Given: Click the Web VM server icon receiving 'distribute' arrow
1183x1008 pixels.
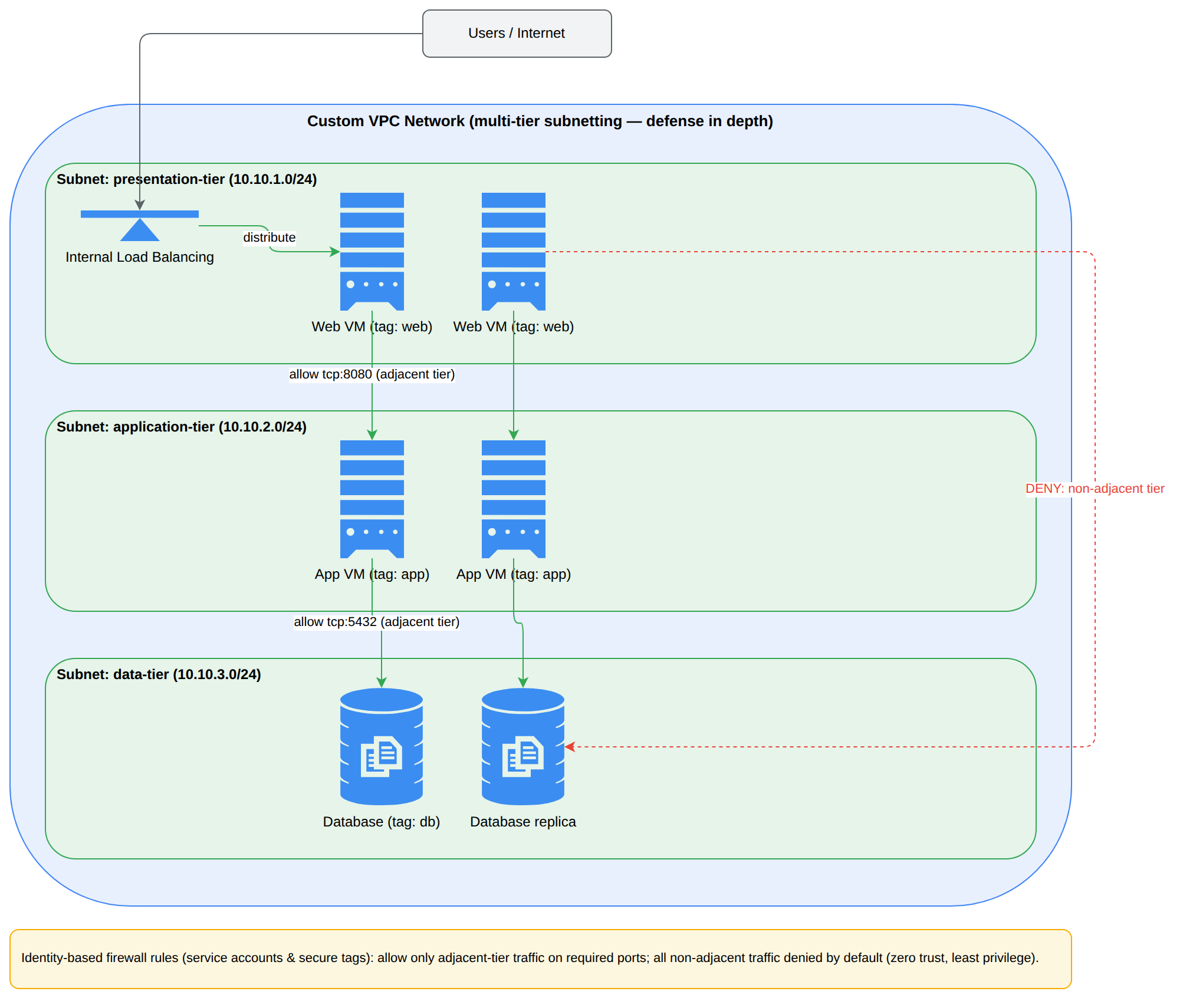Looking at the screenshot, I should click(372, 252).
